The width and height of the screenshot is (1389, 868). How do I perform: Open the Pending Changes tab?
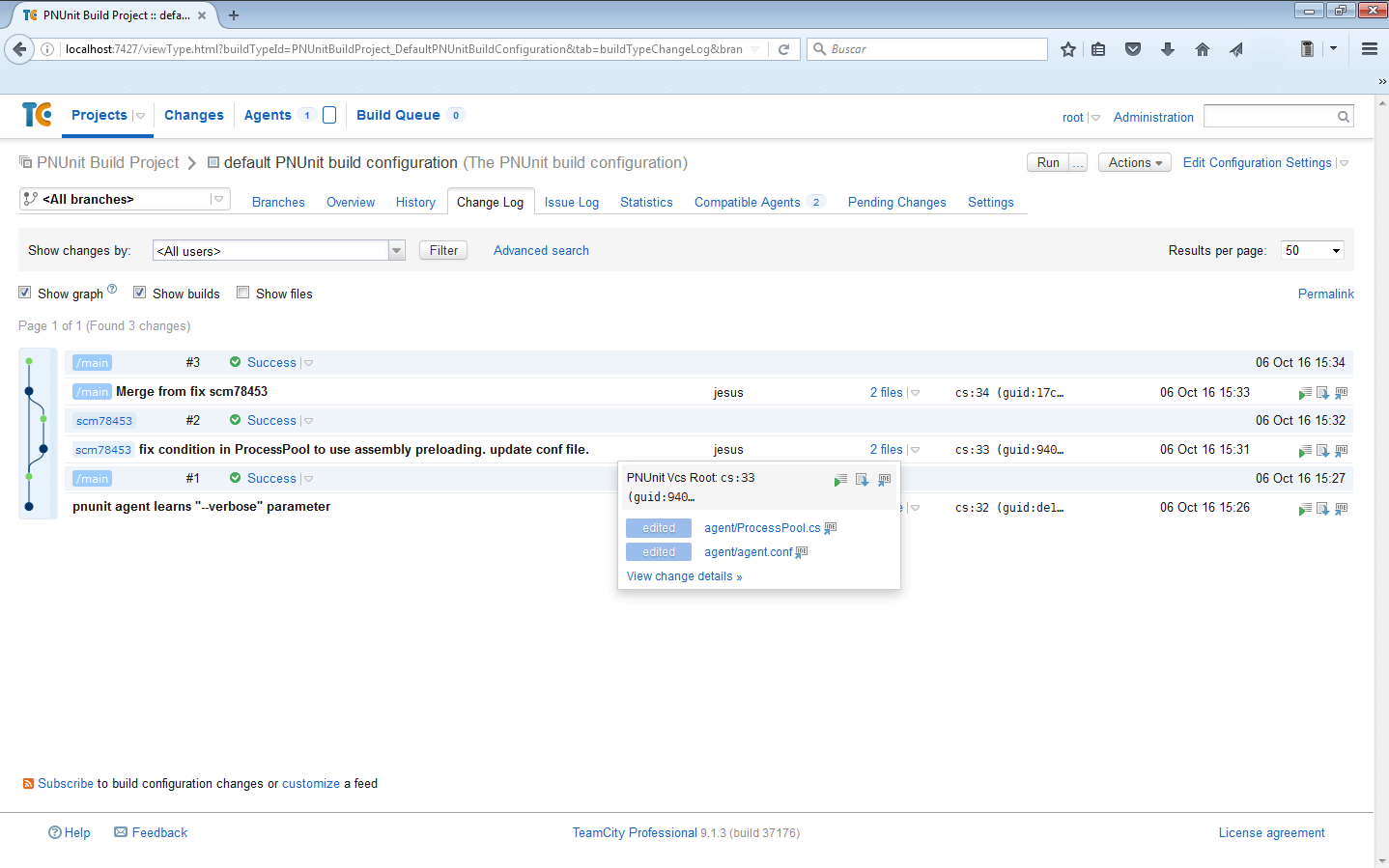pyautogui.click(x=896, y=203)
